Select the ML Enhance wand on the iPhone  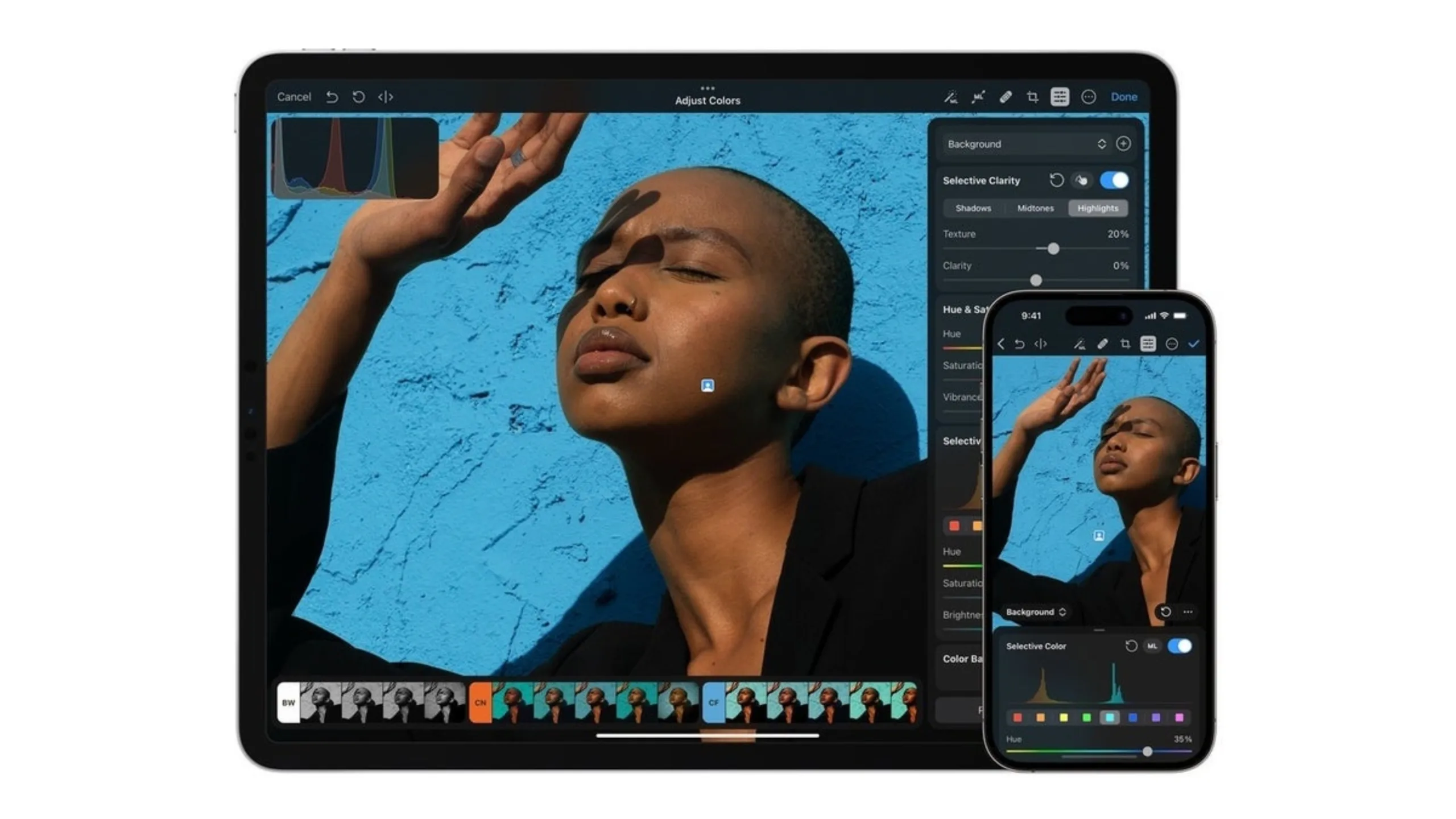tap(1079, 344)
